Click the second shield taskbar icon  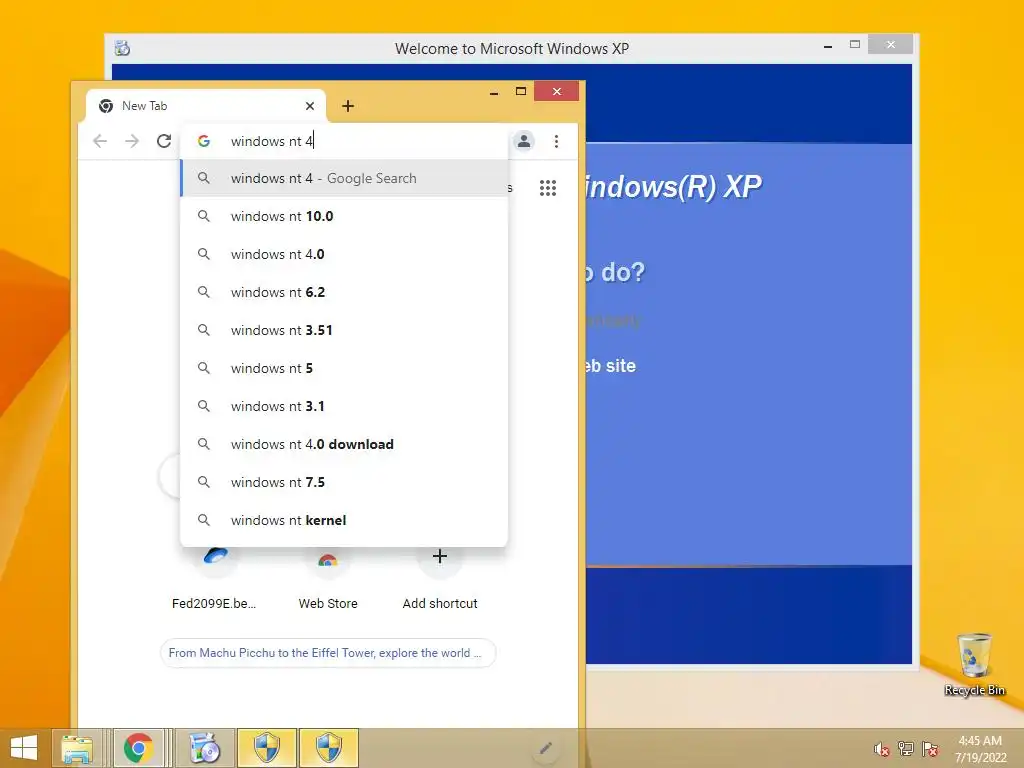[x=328, y=748]
